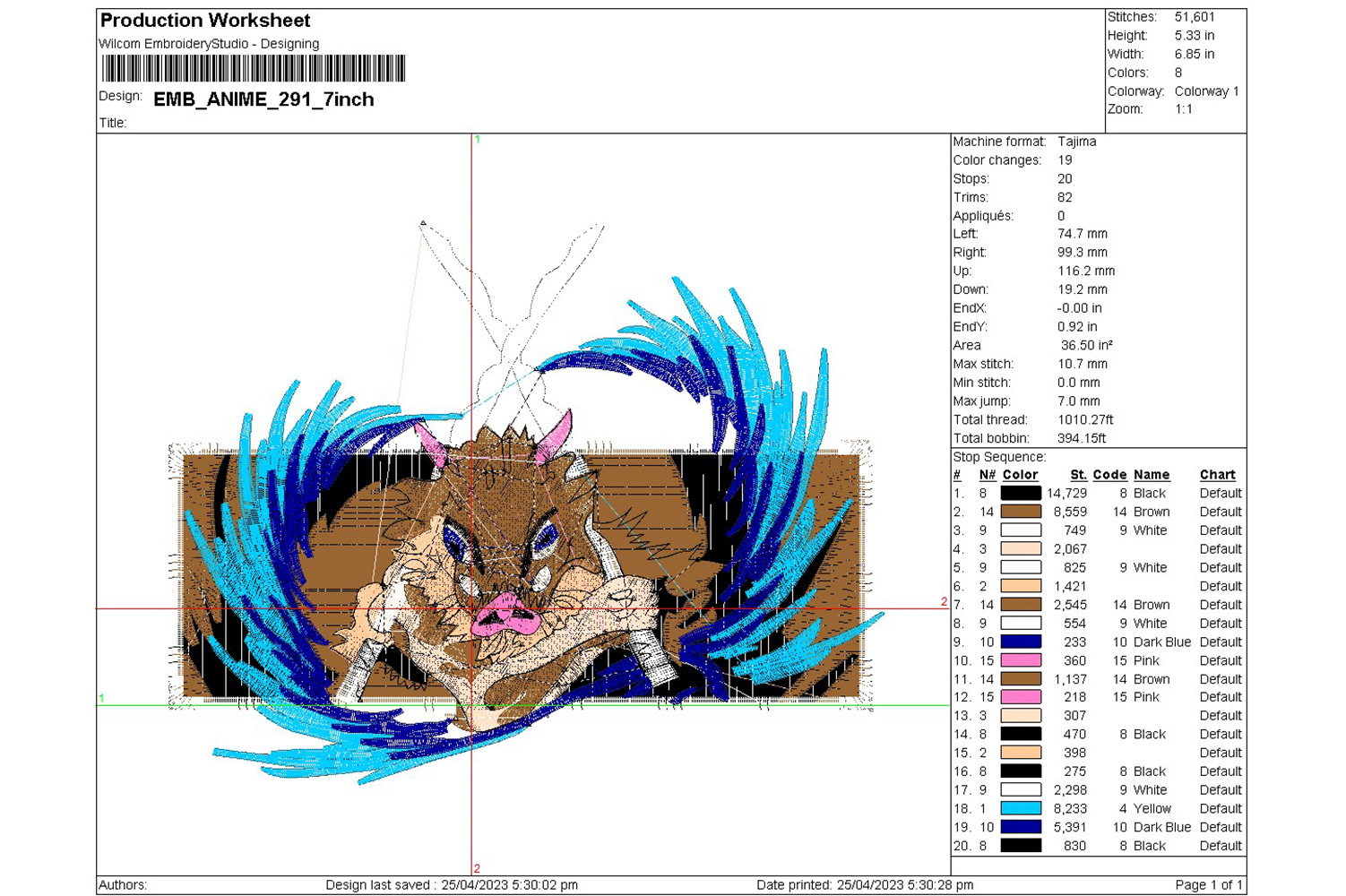The width and height of the screenshot is (1346, 896).
Task: Click stitch count '5,391' in stop 19
Action: pos(1070,827)
